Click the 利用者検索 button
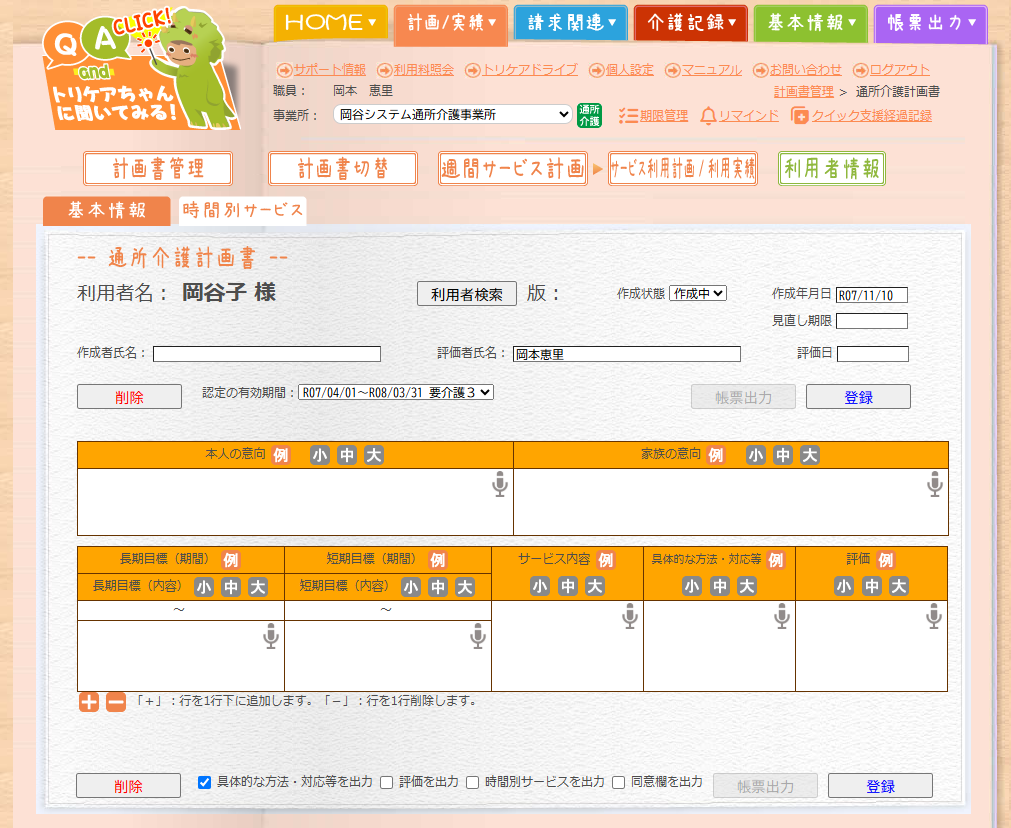Screen dimensions: 1011x828 point(467,294)
